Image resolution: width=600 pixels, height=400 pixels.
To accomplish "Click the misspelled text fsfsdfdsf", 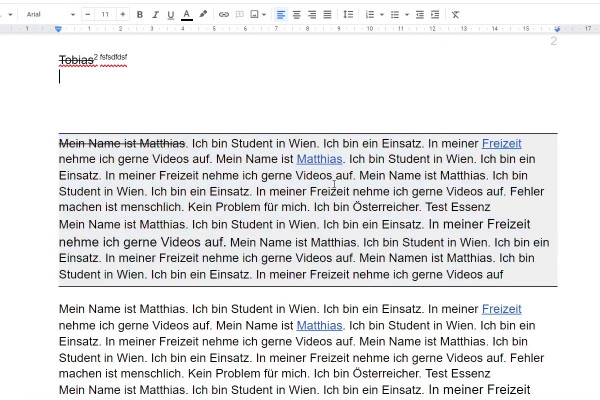I will coord(113,57).
